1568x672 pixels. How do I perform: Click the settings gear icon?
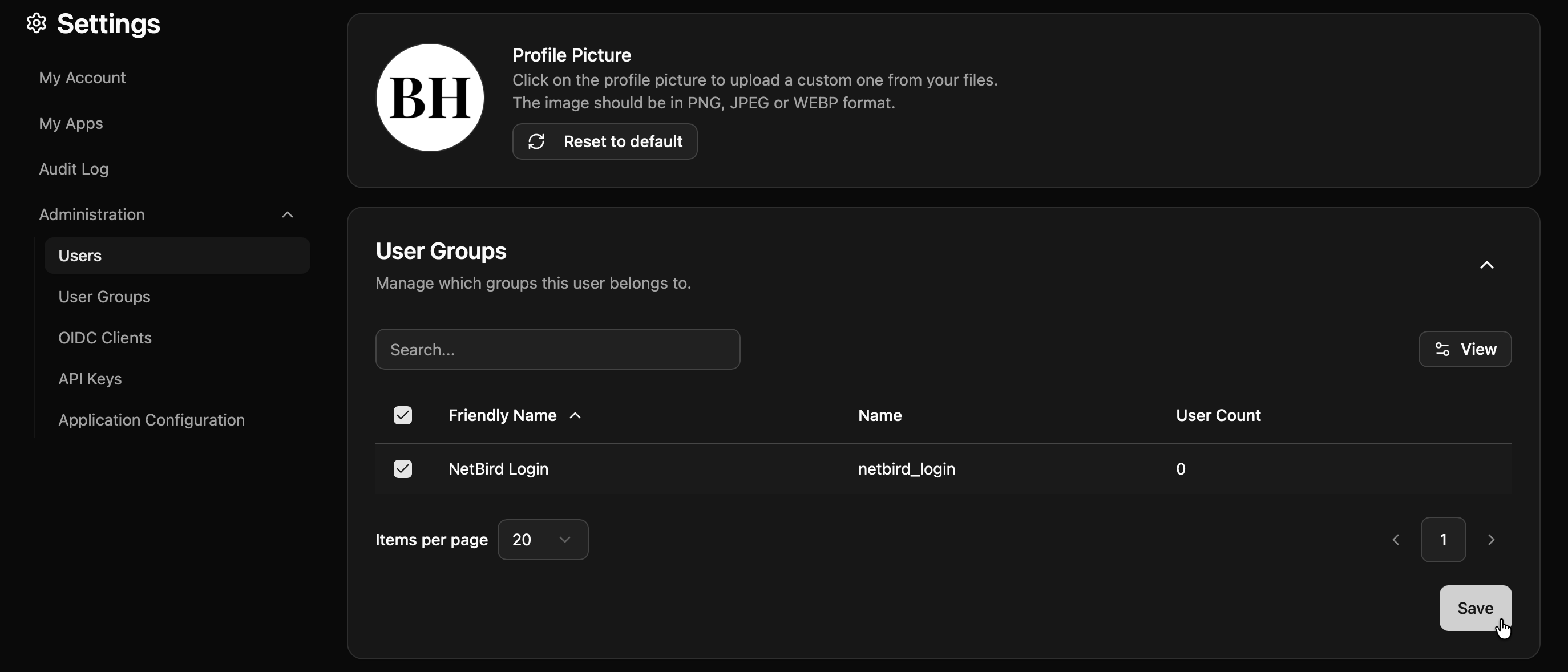(x=35, y=23)
